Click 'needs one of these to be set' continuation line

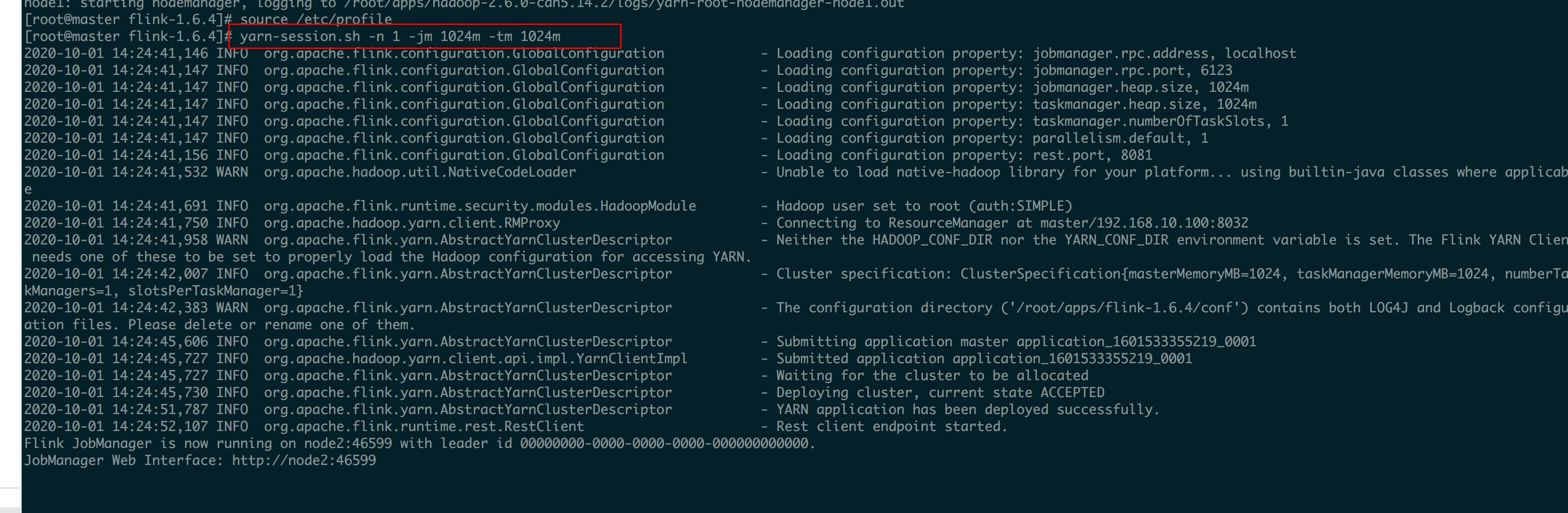click(392, 257)
